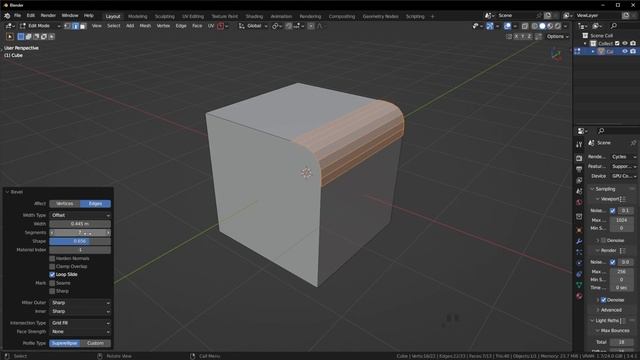The width and height of the screenshot is (640, 360).
Task: Collapse the Bevel operator panel
Action: tap(7, 192)
